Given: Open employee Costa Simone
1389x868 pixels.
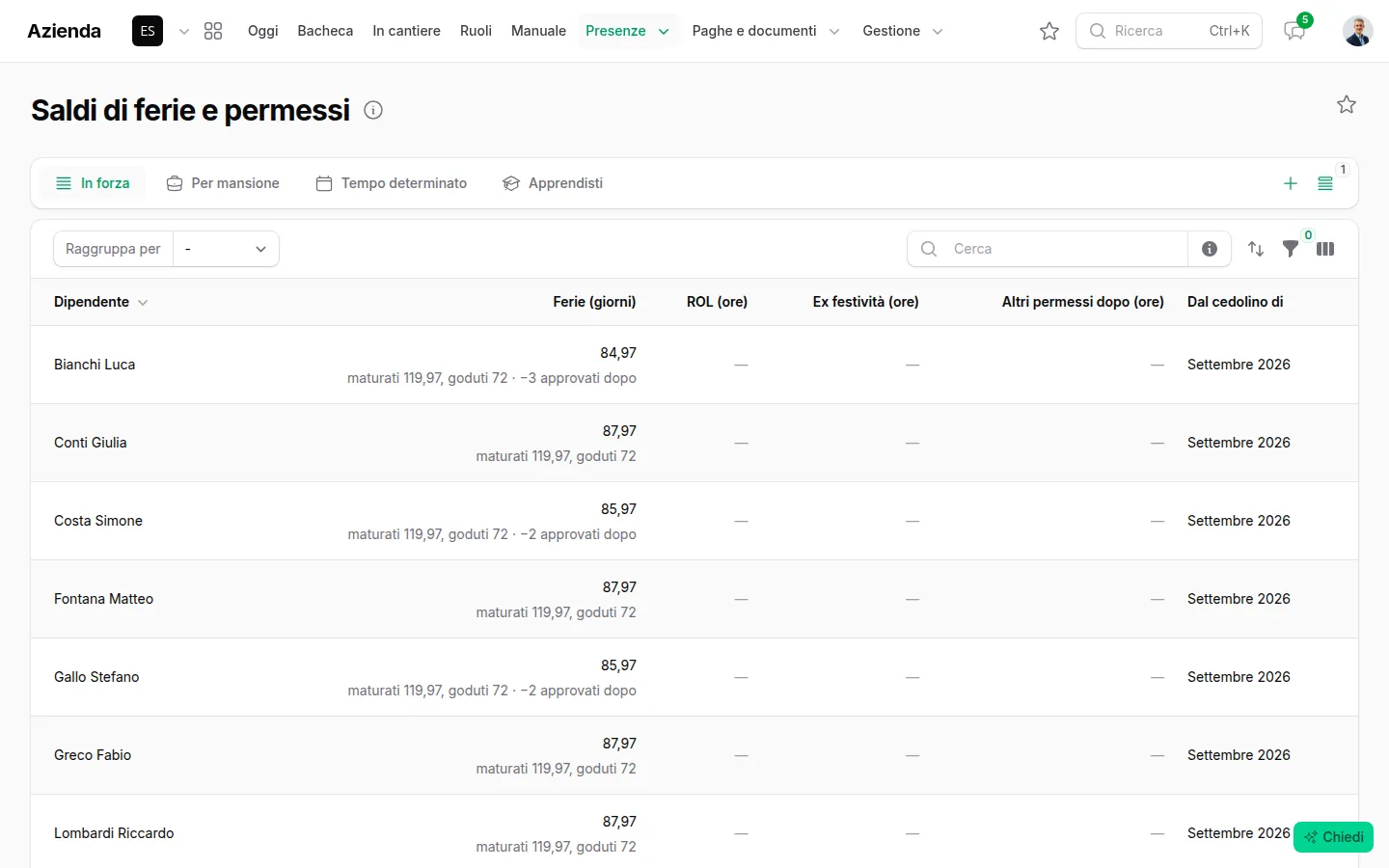Looking at the screenshot, I should pos(98,521).
